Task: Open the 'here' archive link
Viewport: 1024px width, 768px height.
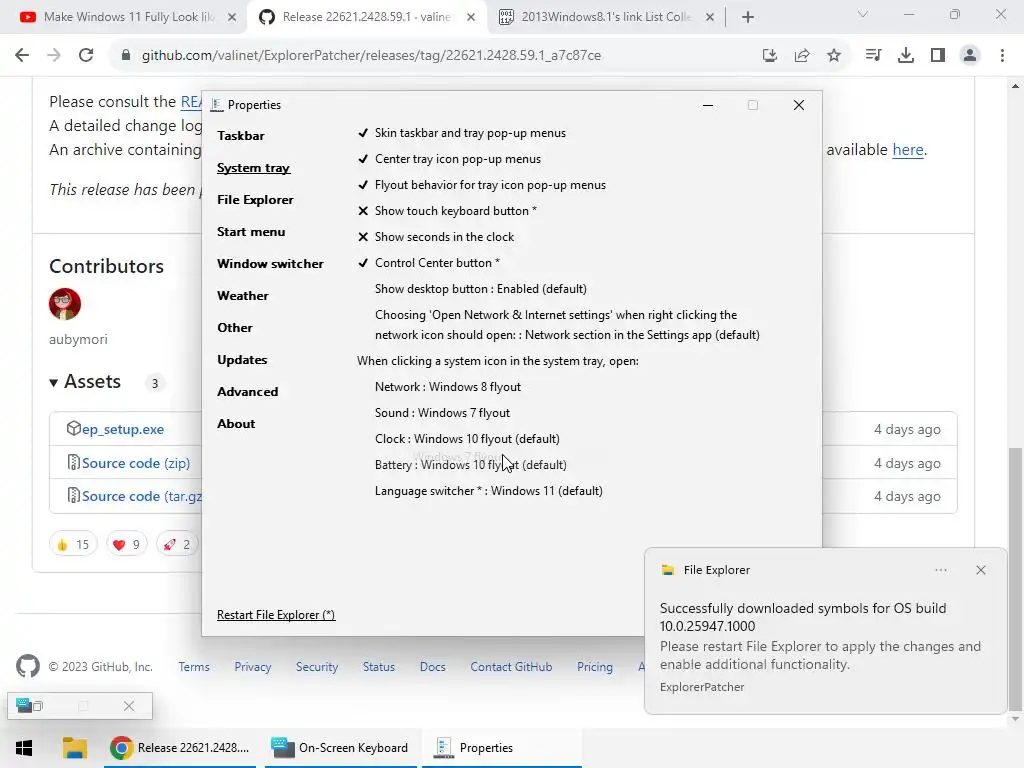Action: (908, 150)
